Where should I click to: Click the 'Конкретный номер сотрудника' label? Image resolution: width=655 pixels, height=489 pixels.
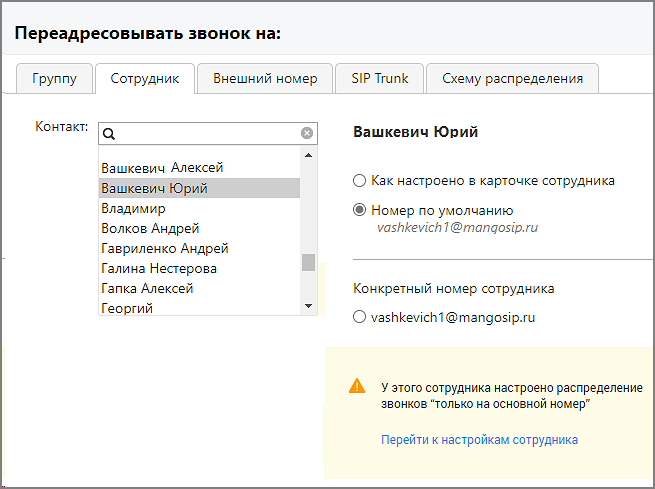click(x=454, y=289)
